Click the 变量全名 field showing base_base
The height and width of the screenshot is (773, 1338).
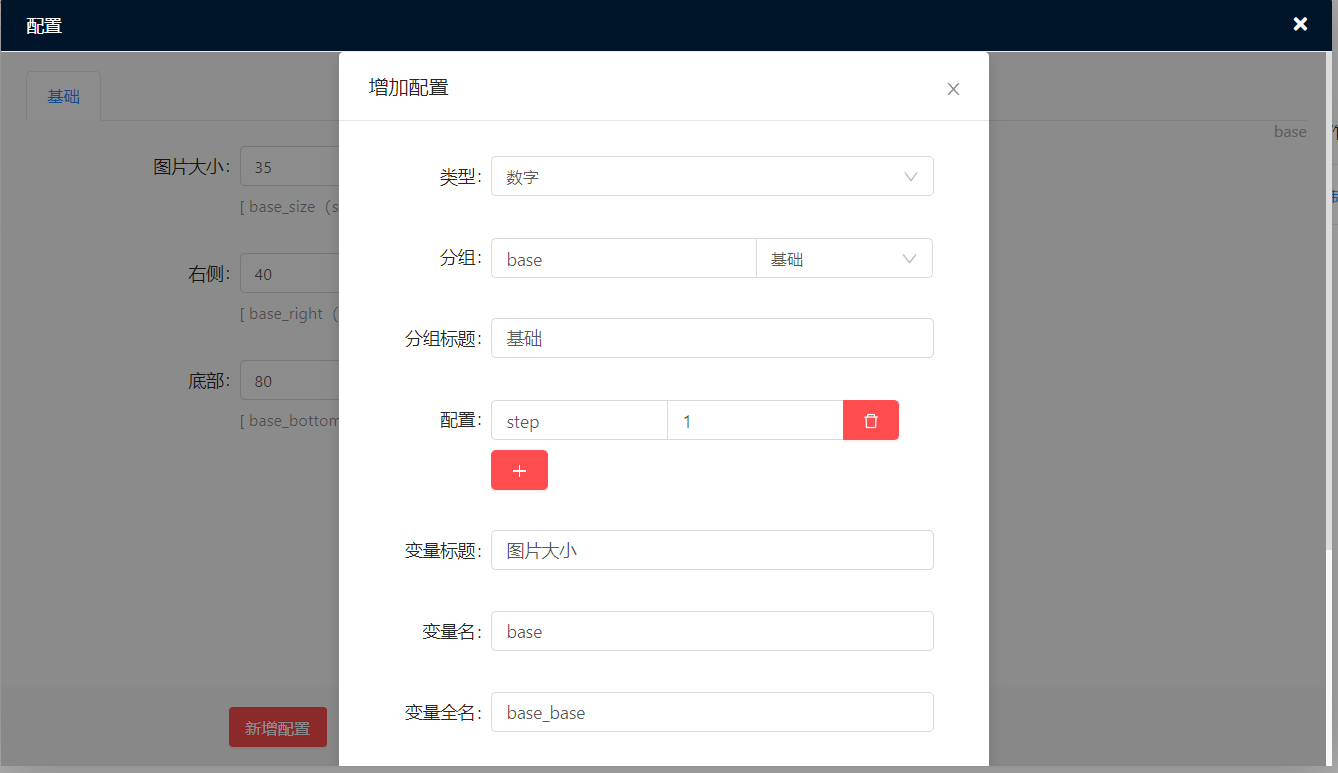point(712,712)
